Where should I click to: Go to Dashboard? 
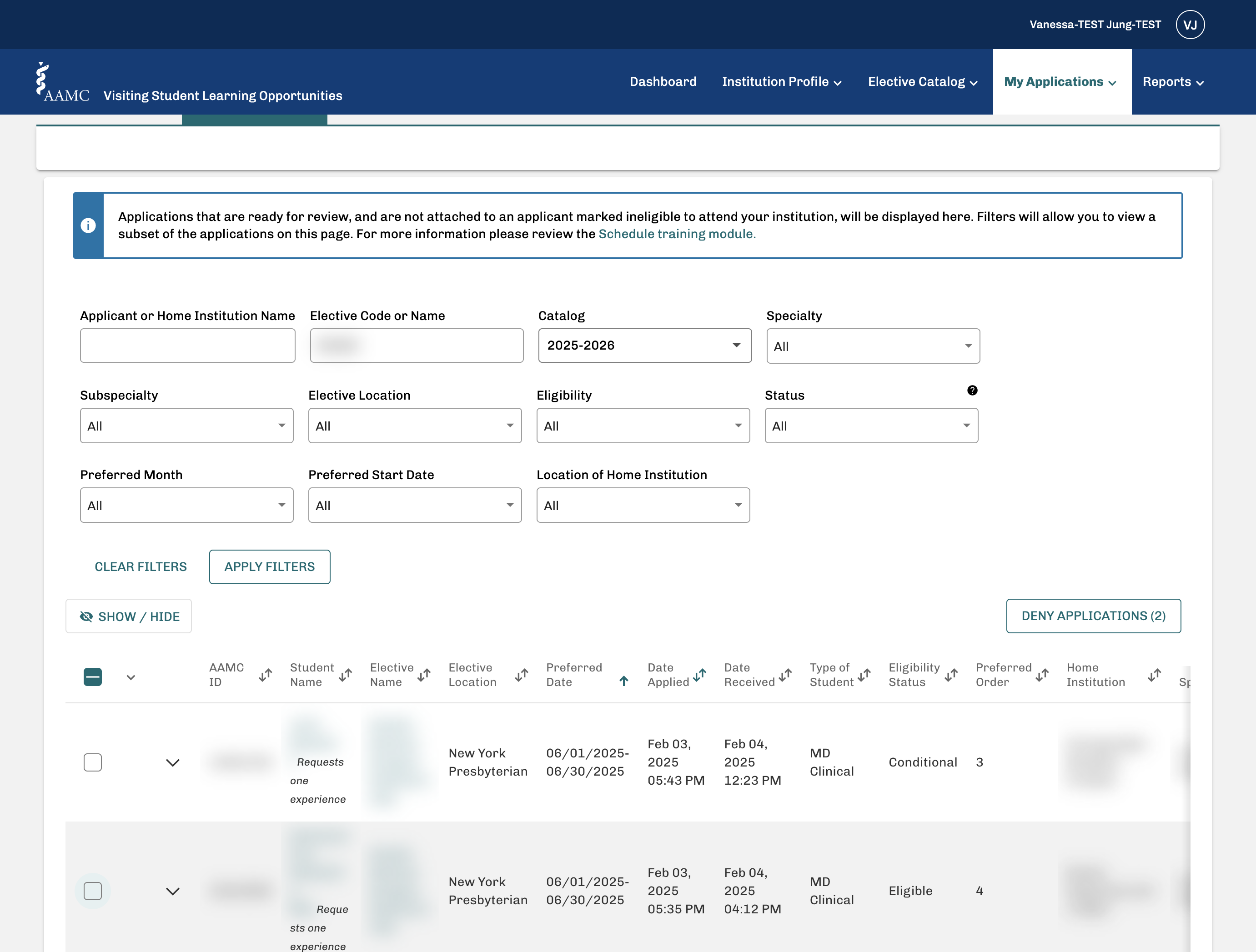click(663, 82)
